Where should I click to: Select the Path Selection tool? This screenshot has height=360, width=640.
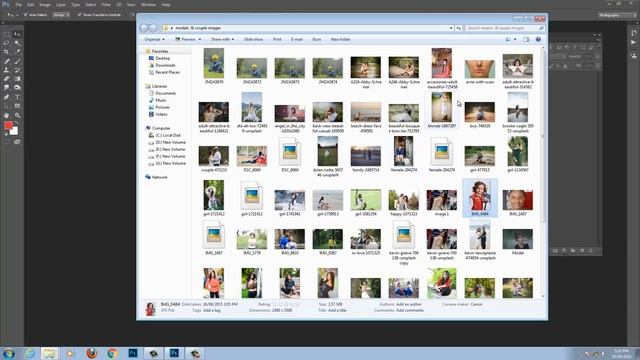tap(7, 106)
